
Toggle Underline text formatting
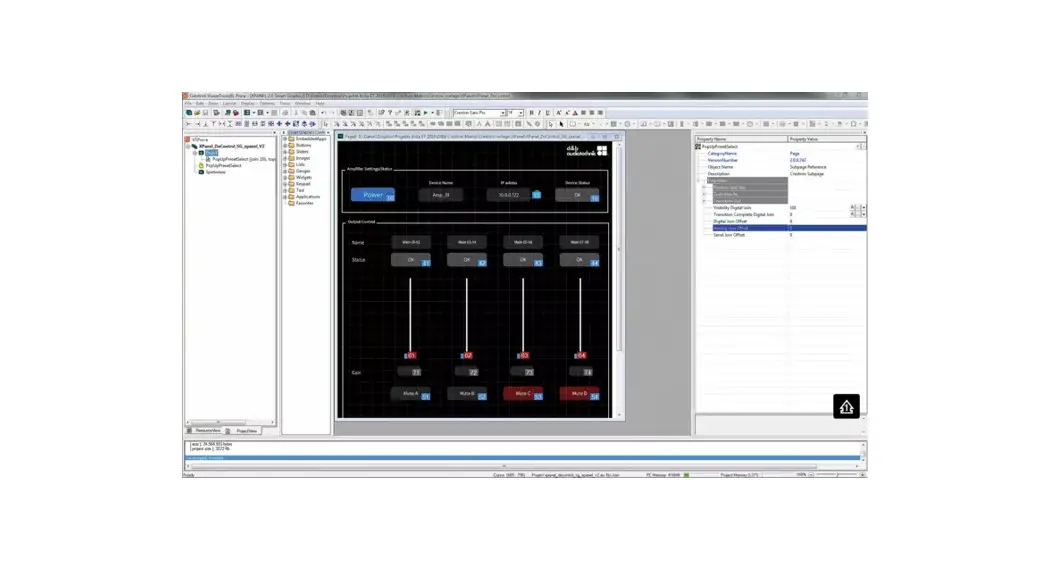point(547,113)
